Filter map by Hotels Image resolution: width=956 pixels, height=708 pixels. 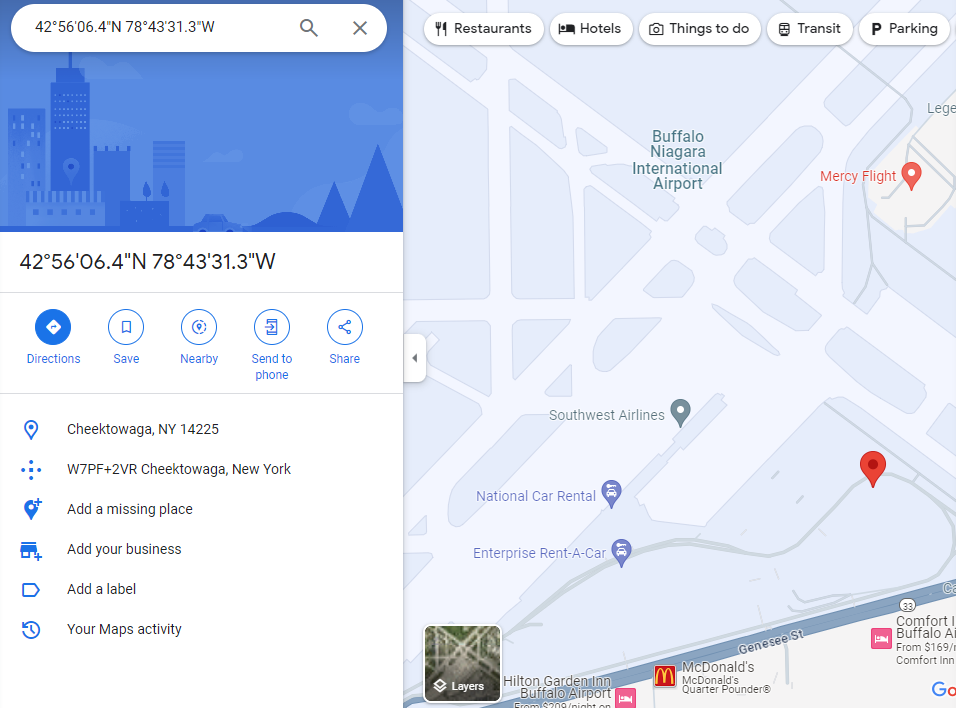[x=590, y=29]
